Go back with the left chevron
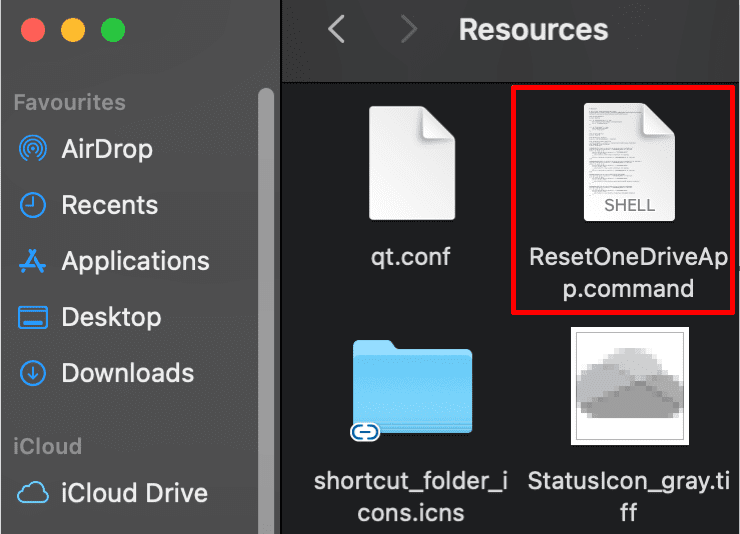Image resolution: width=740 pixels, height=534 pixels. point(336,30)
